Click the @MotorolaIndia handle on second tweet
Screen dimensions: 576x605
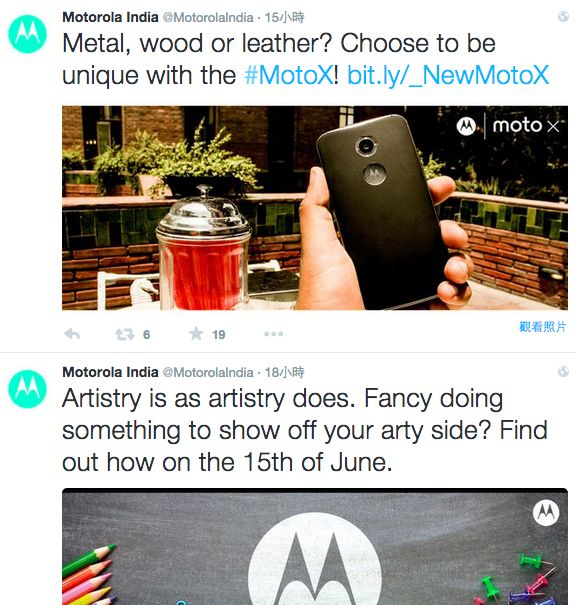(208, 372)
